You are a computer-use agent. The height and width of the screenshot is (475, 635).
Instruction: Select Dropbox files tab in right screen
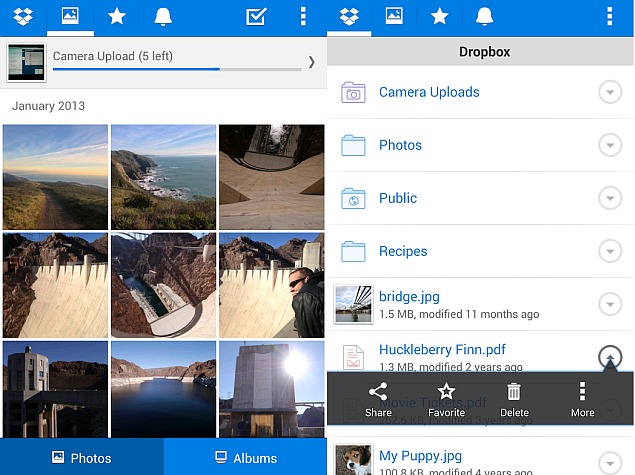349,17
